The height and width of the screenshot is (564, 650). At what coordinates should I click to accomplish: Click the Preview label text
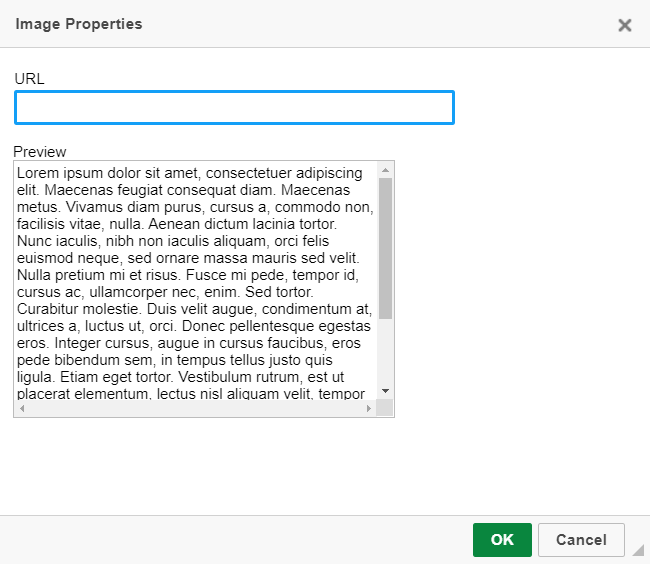coord(40,152)
